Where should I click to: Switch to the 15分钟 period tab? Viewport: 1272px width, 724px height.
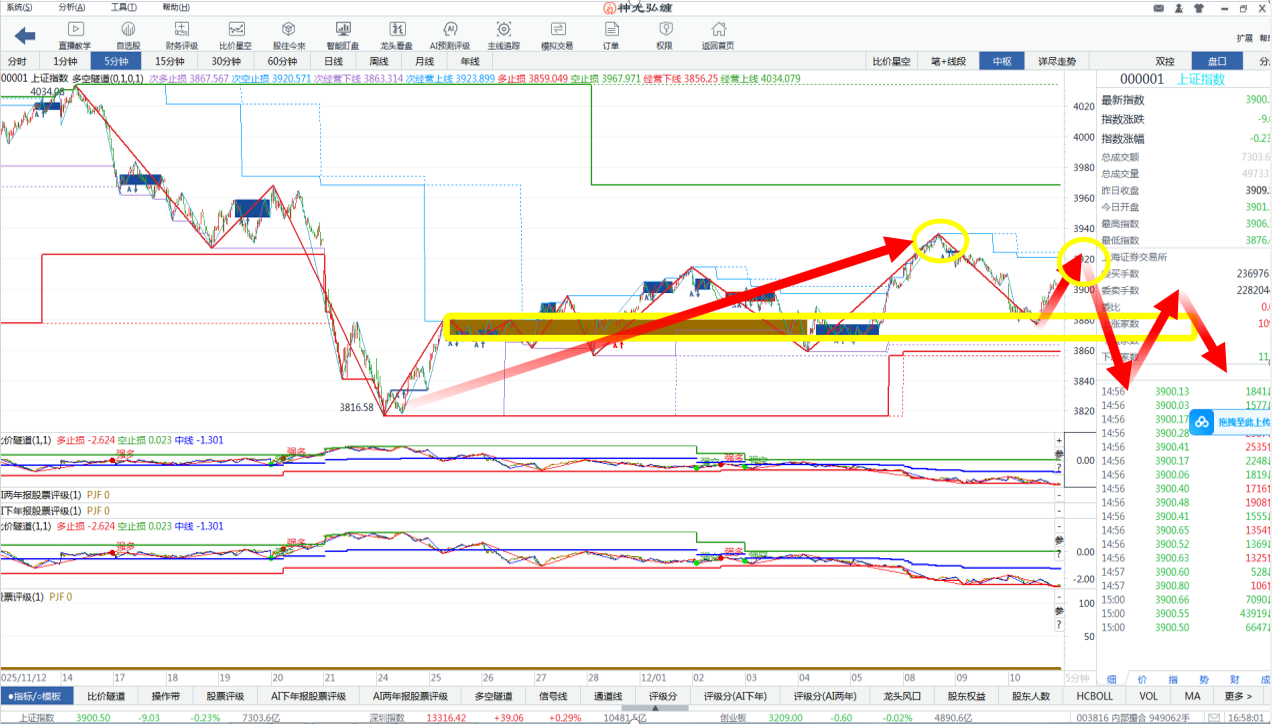pos(168,61)
